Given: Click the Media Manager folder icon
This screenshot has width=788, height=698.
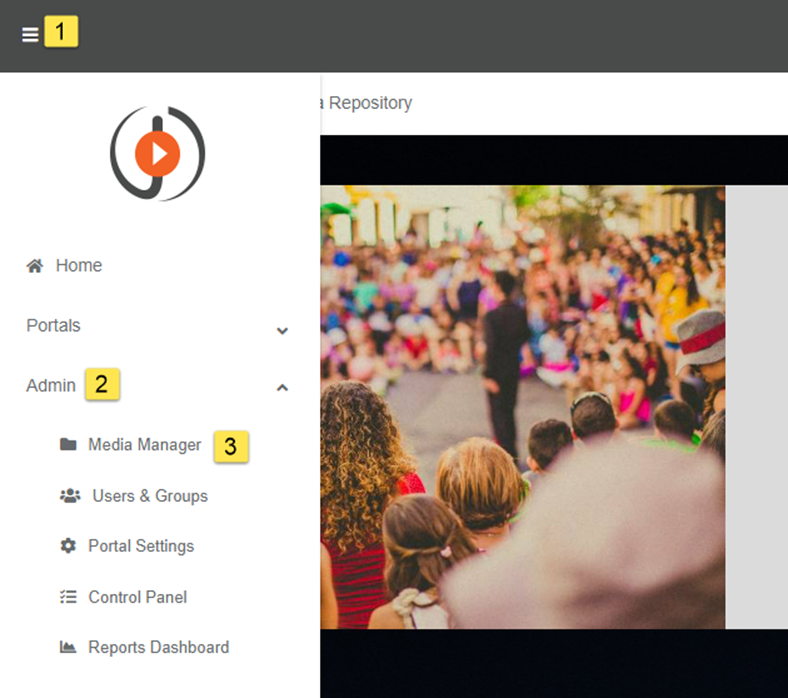Looking at the screenshot, I should pos(68,444).
